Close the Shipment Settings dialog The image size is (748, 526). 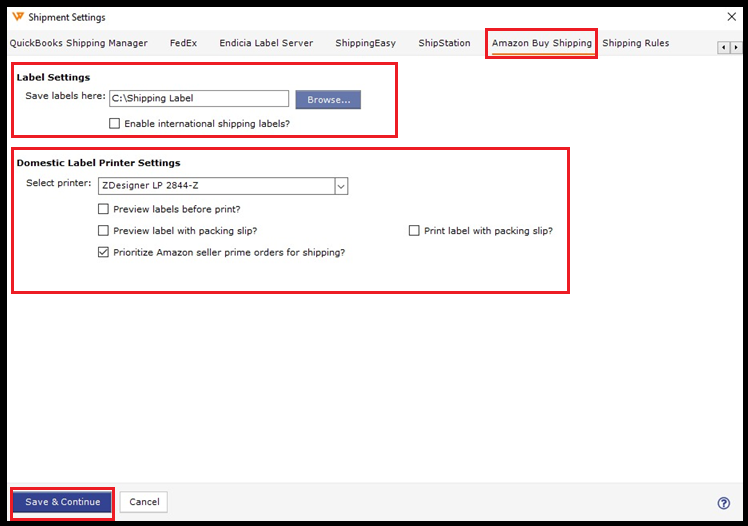click(731, 17)
